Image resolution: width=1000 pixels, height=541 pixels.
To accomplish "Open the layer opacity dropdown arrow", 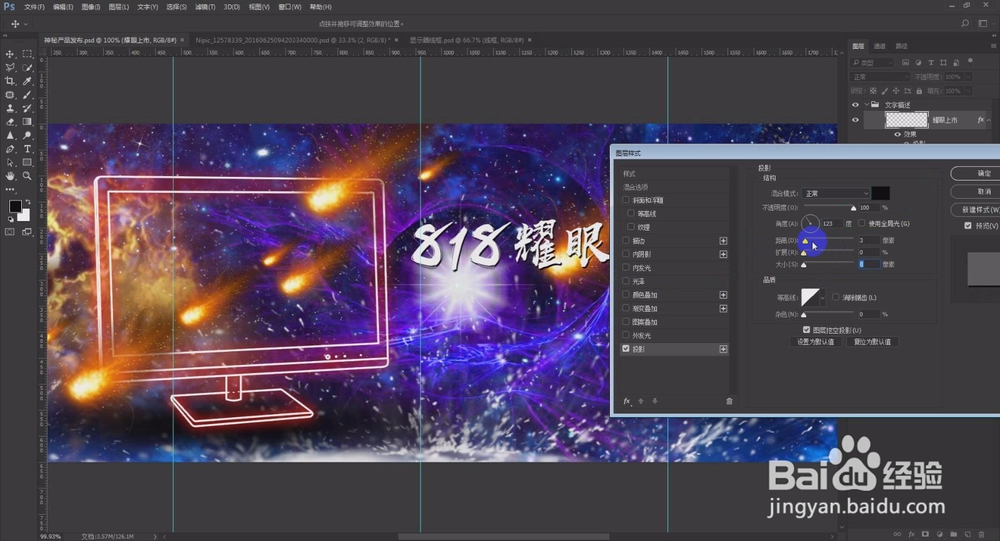I will [x=968, y=77].
